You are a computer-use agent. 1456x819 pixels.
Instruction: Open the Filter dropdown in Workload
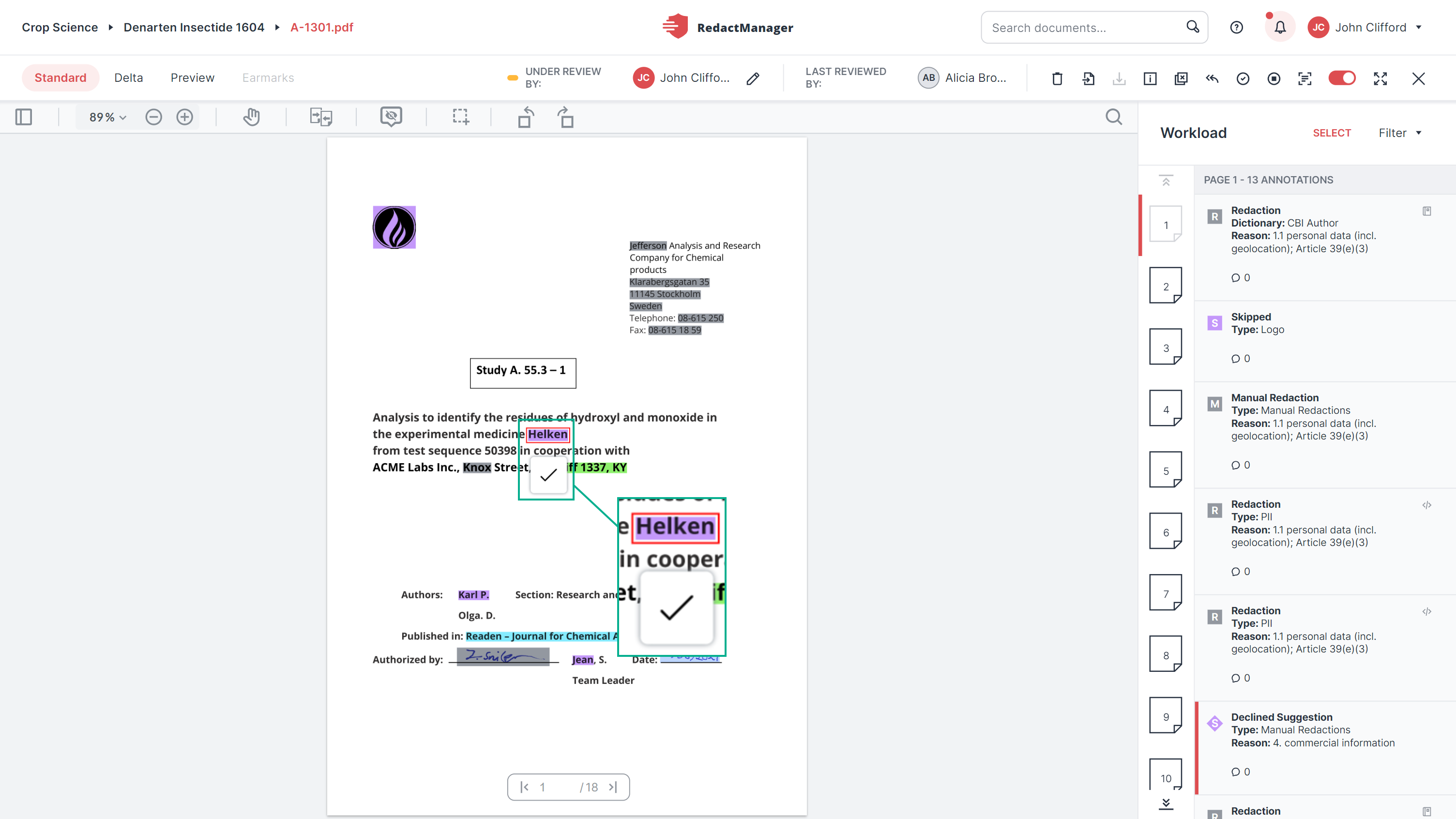pos(1399,133)
